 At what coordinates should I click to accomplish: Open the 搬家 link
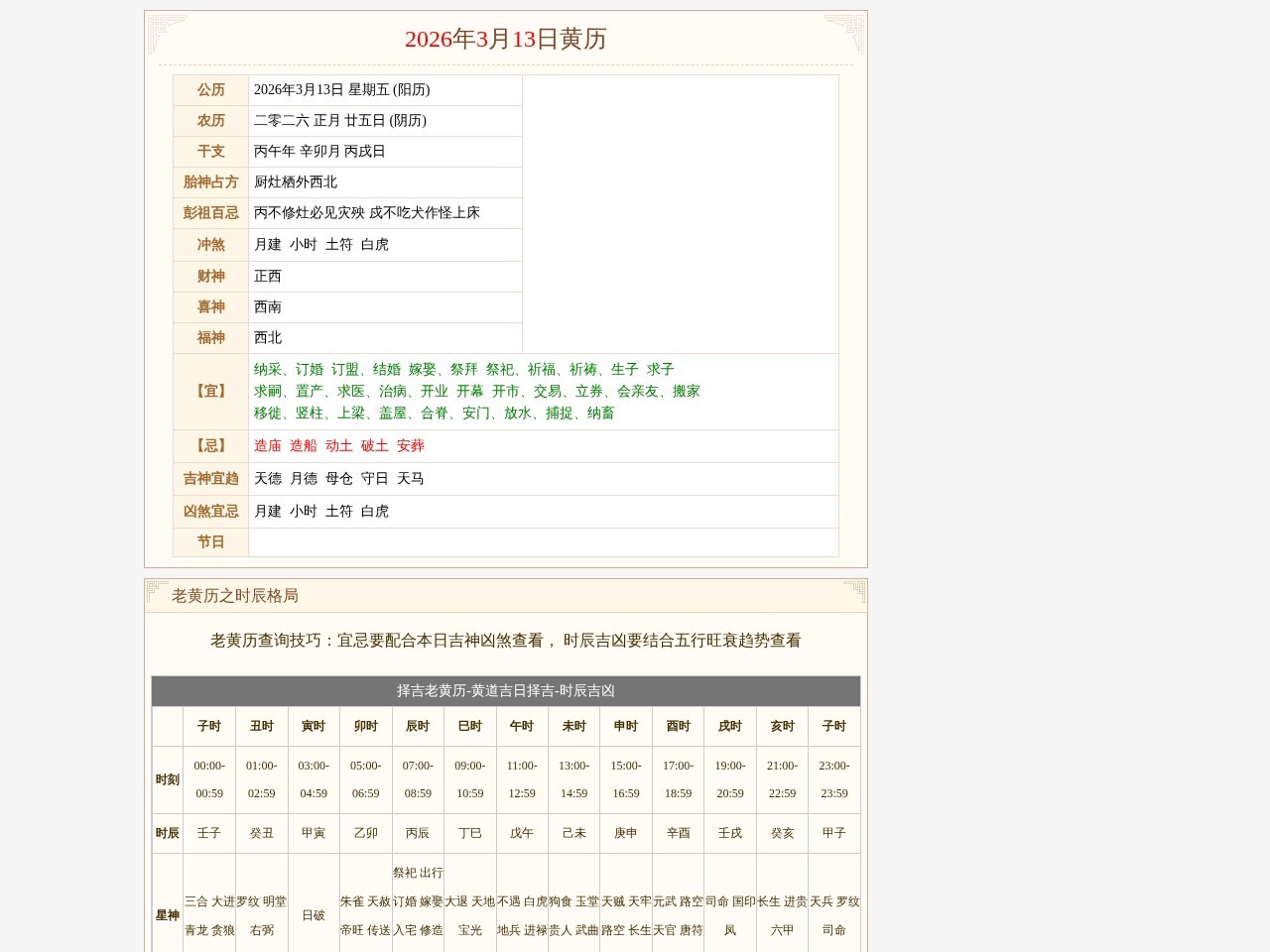pos(685,391)
